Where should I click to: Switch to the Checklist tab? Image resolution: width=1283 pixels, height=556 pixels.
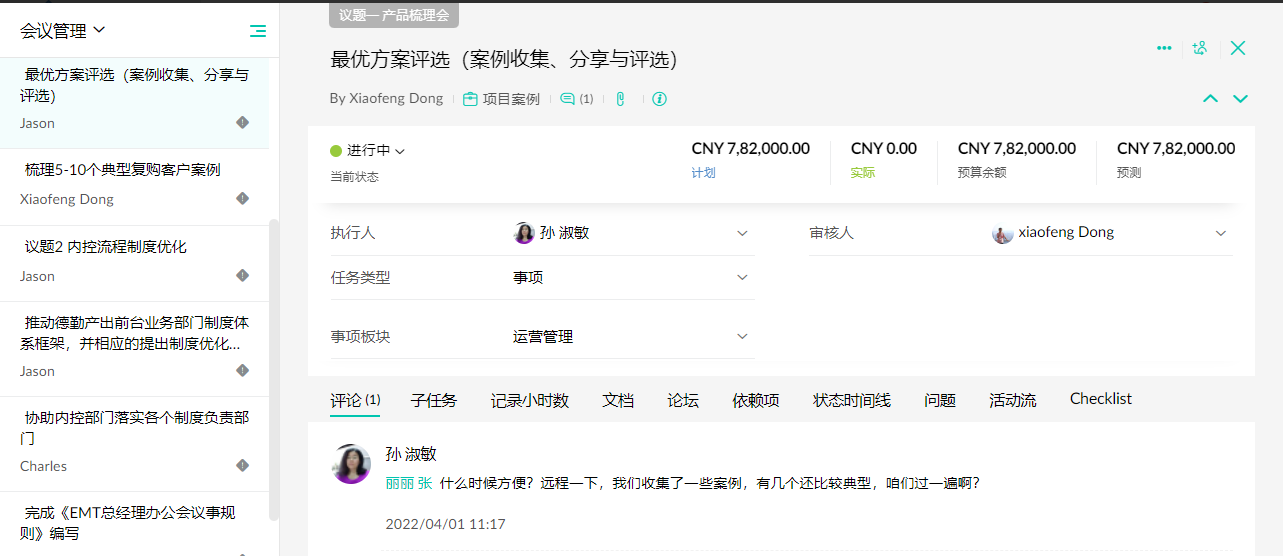(1101, 398)
